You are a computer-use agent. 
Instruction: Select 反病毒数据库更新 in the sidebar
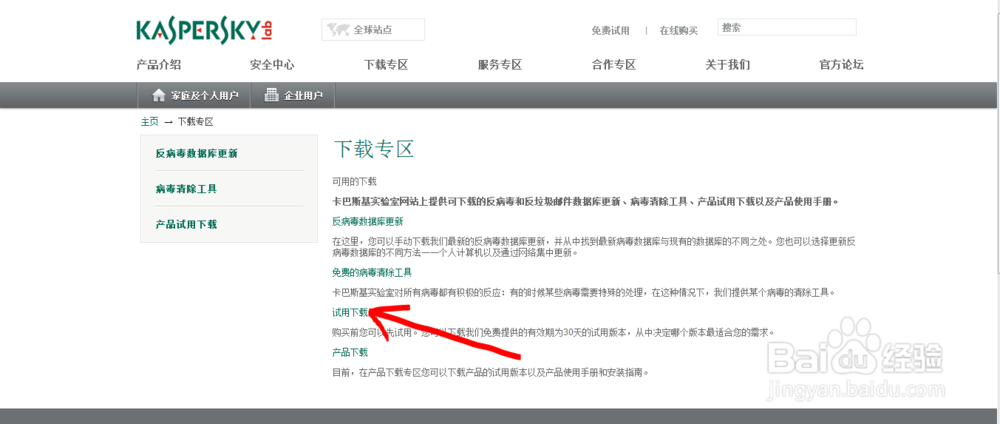click(x=196, y=153)
